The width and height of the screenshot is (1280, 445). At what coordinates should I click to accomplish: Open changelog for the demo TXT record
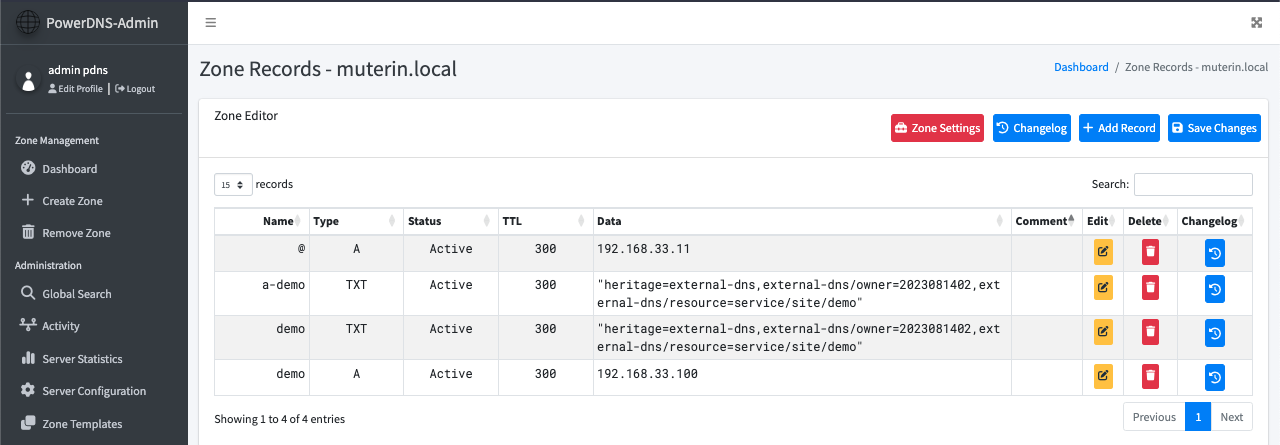[x=1214, y=333]
